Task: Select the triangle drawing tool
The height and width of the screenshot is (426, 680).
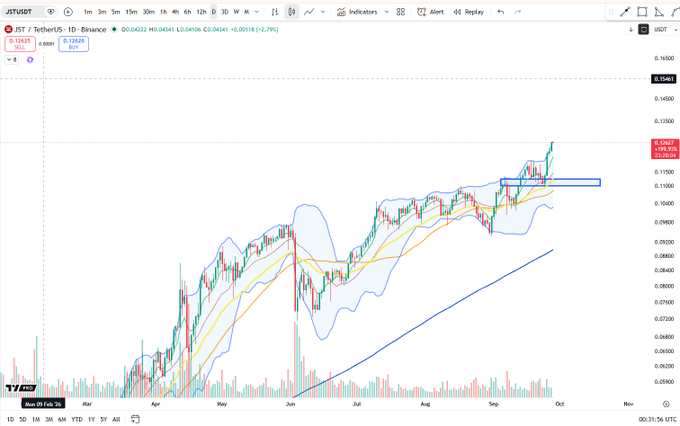Action: pos(659,12)
